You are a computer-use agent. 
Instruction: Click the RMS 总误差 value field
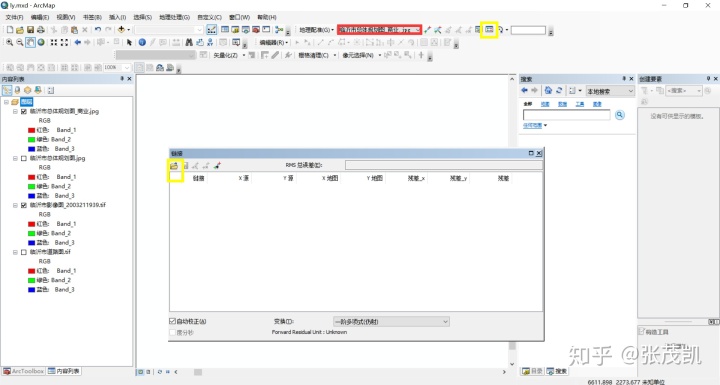pyautogui.click(x=444, y=165)
